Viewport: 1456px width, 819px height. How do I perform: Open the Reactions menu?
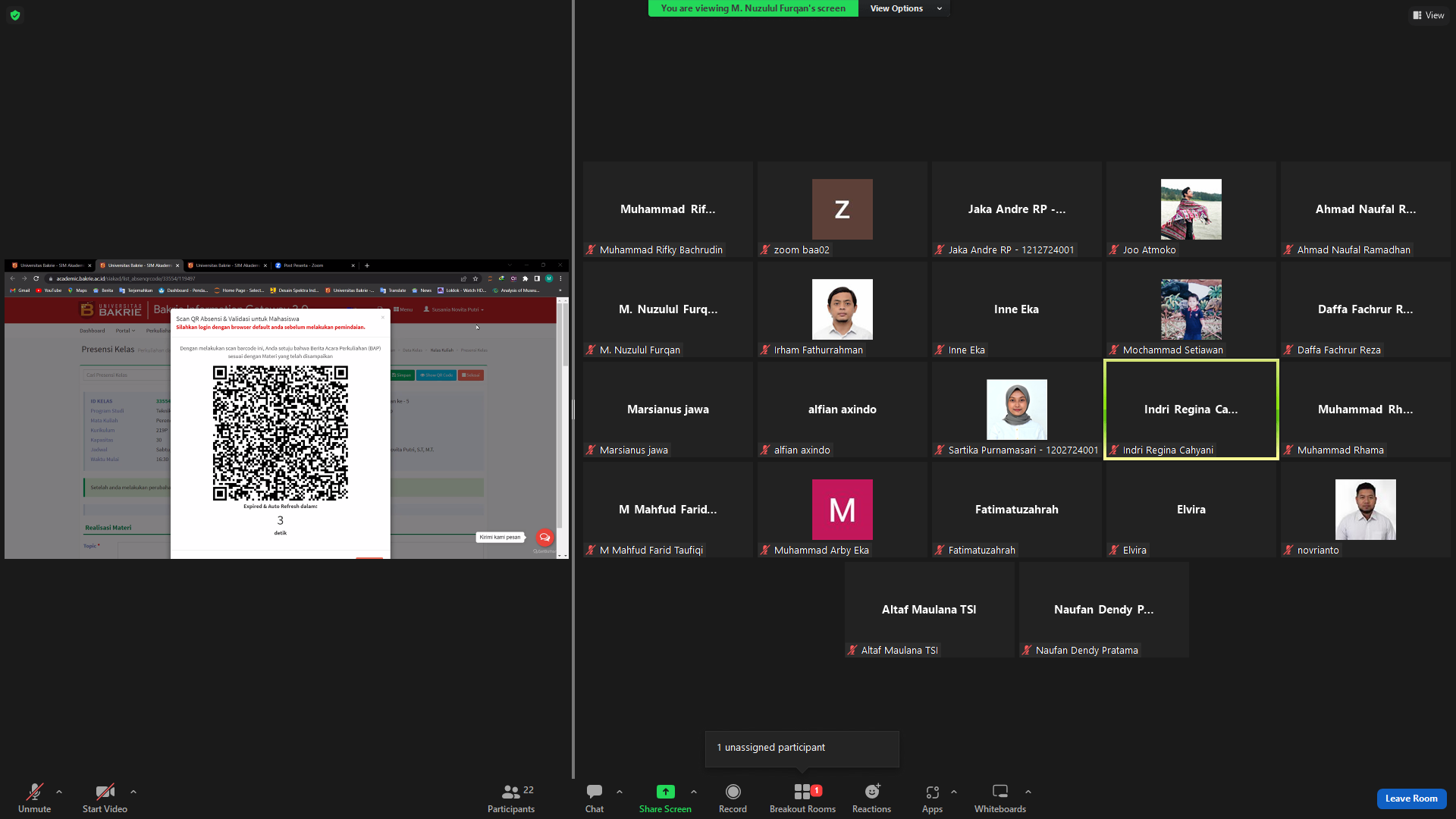pyautogui.click(x=872, y=798)
